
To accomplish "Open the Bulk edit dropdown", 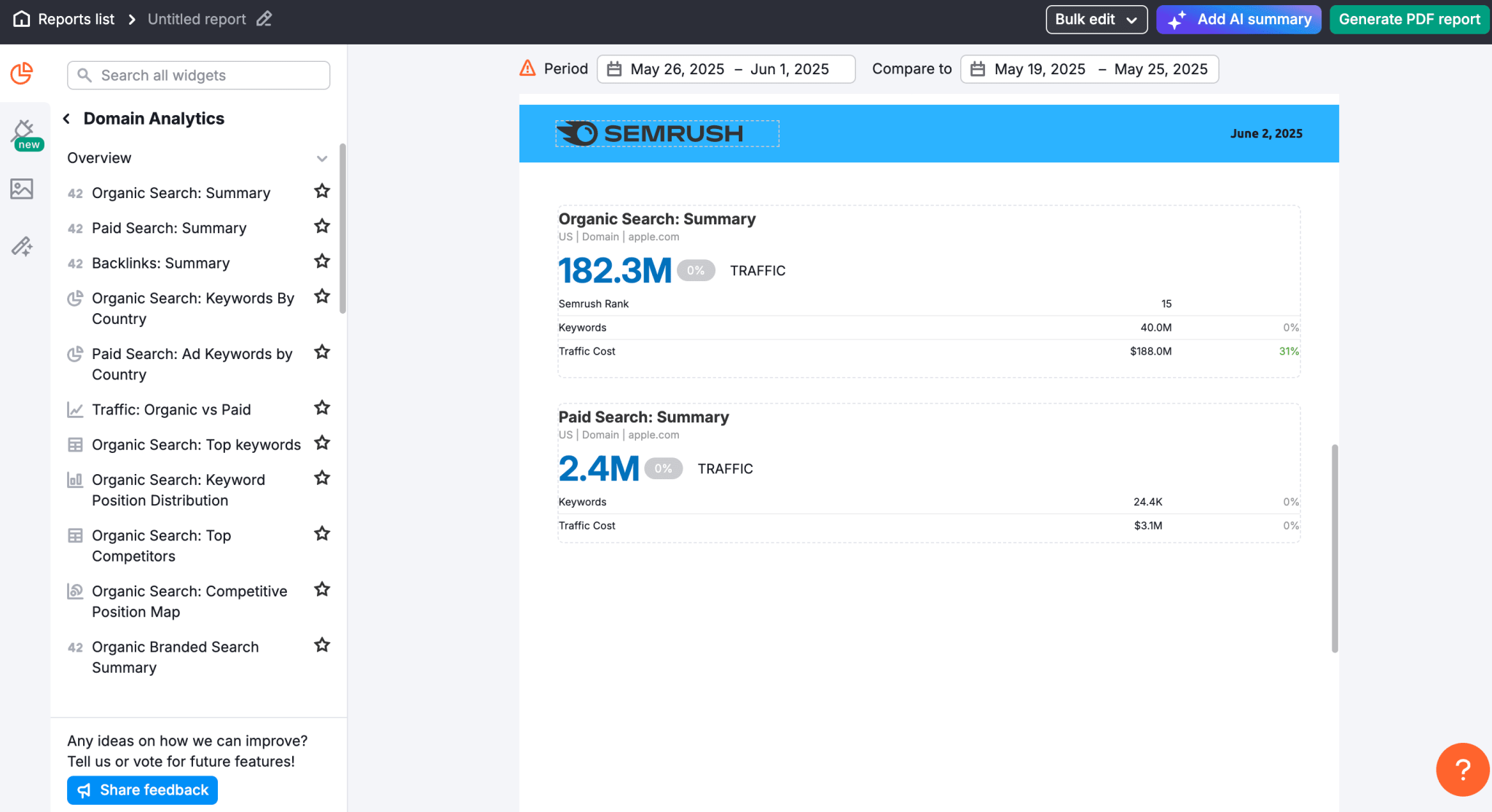I will (1096, 19).
